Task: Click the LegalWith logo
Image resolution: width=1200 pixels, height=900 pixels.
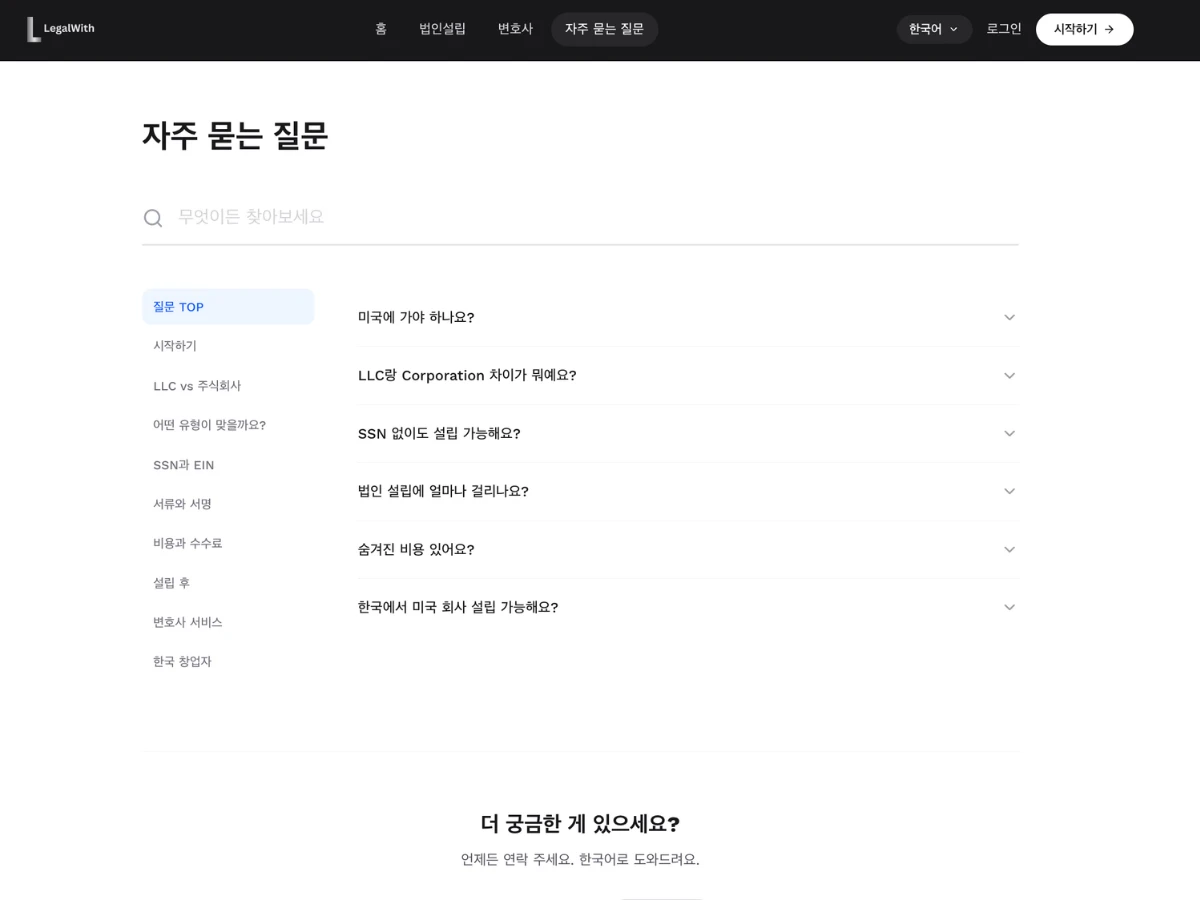Action: click(x=61, y=29)
